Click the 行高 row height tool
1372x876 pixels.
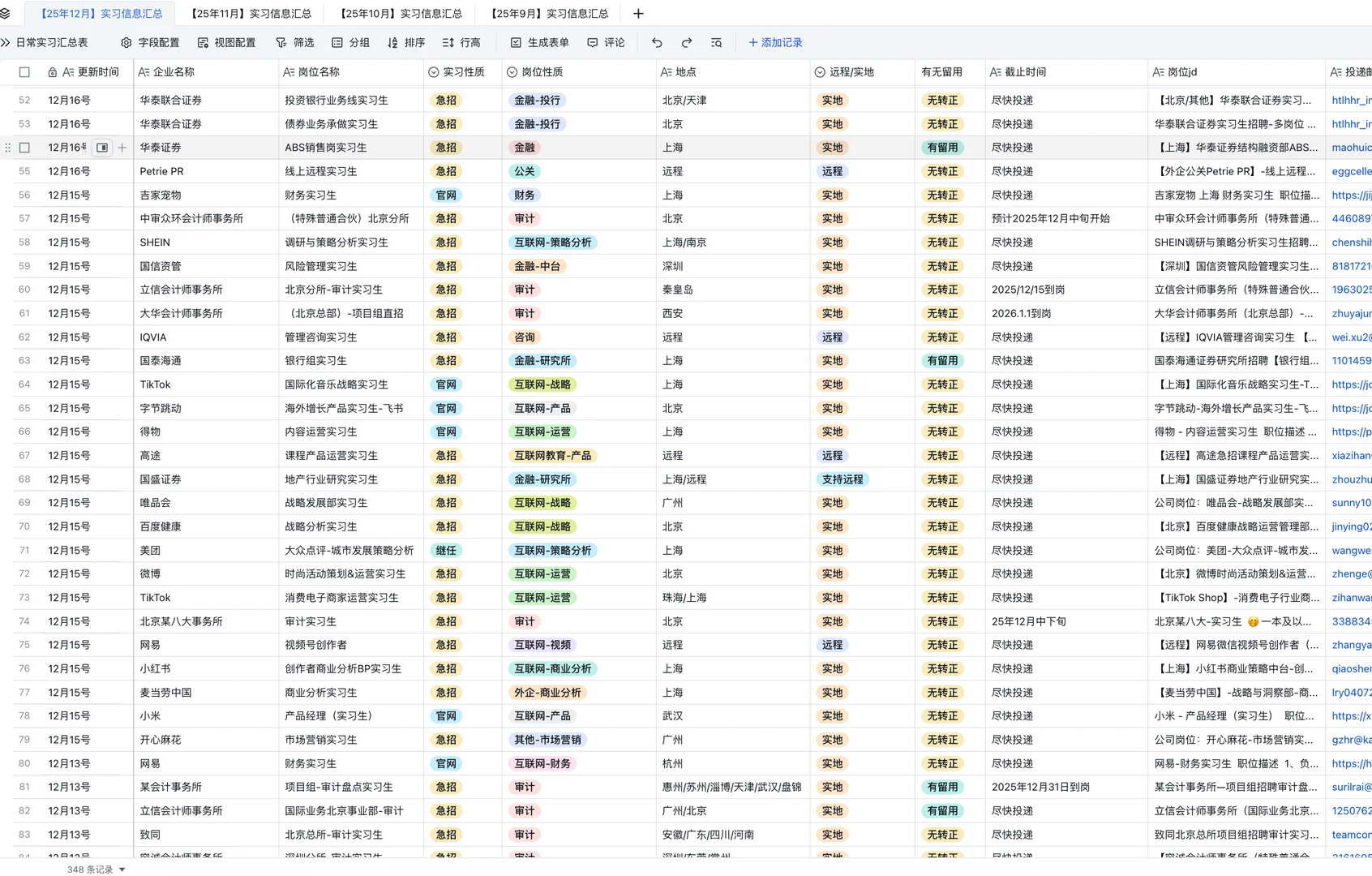point(461,43)
